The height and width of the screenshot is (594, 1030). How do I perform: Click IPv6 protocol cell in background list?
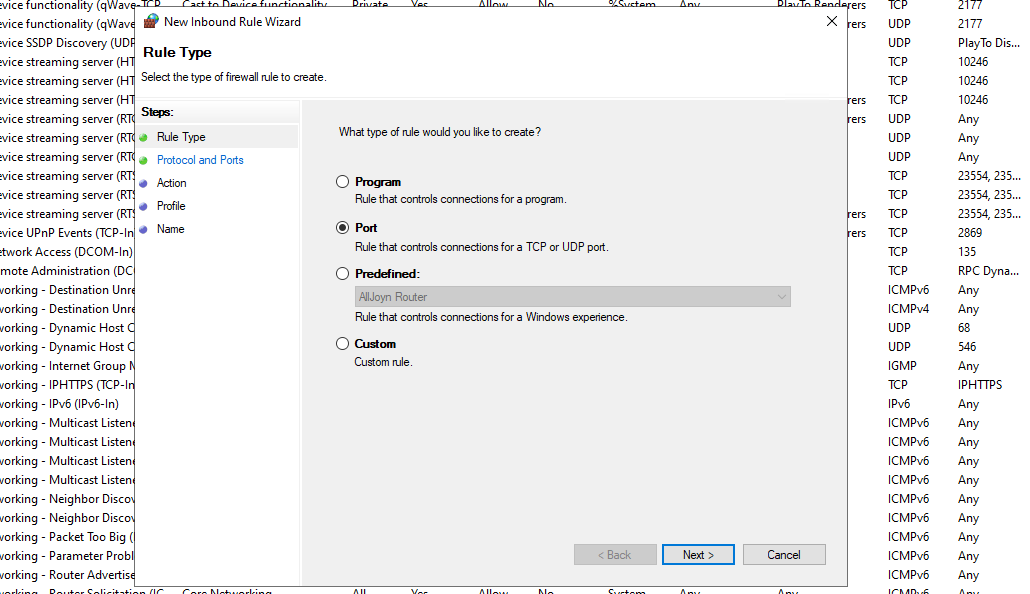click(899, 404)
